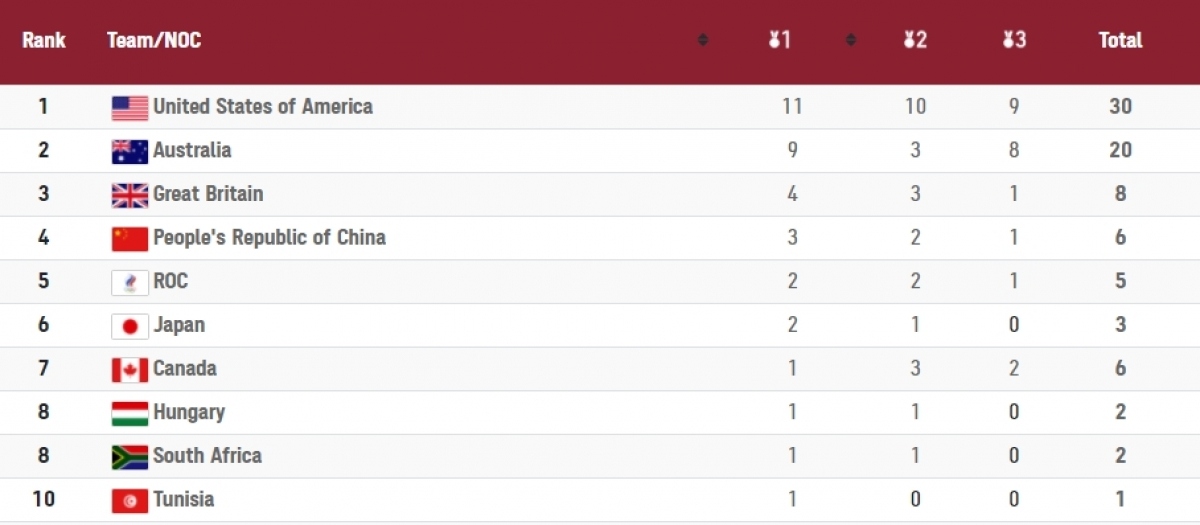The image size is (1200, 525).
Task: Click sort arrows left of silver medal column
Action: (851, 40)
